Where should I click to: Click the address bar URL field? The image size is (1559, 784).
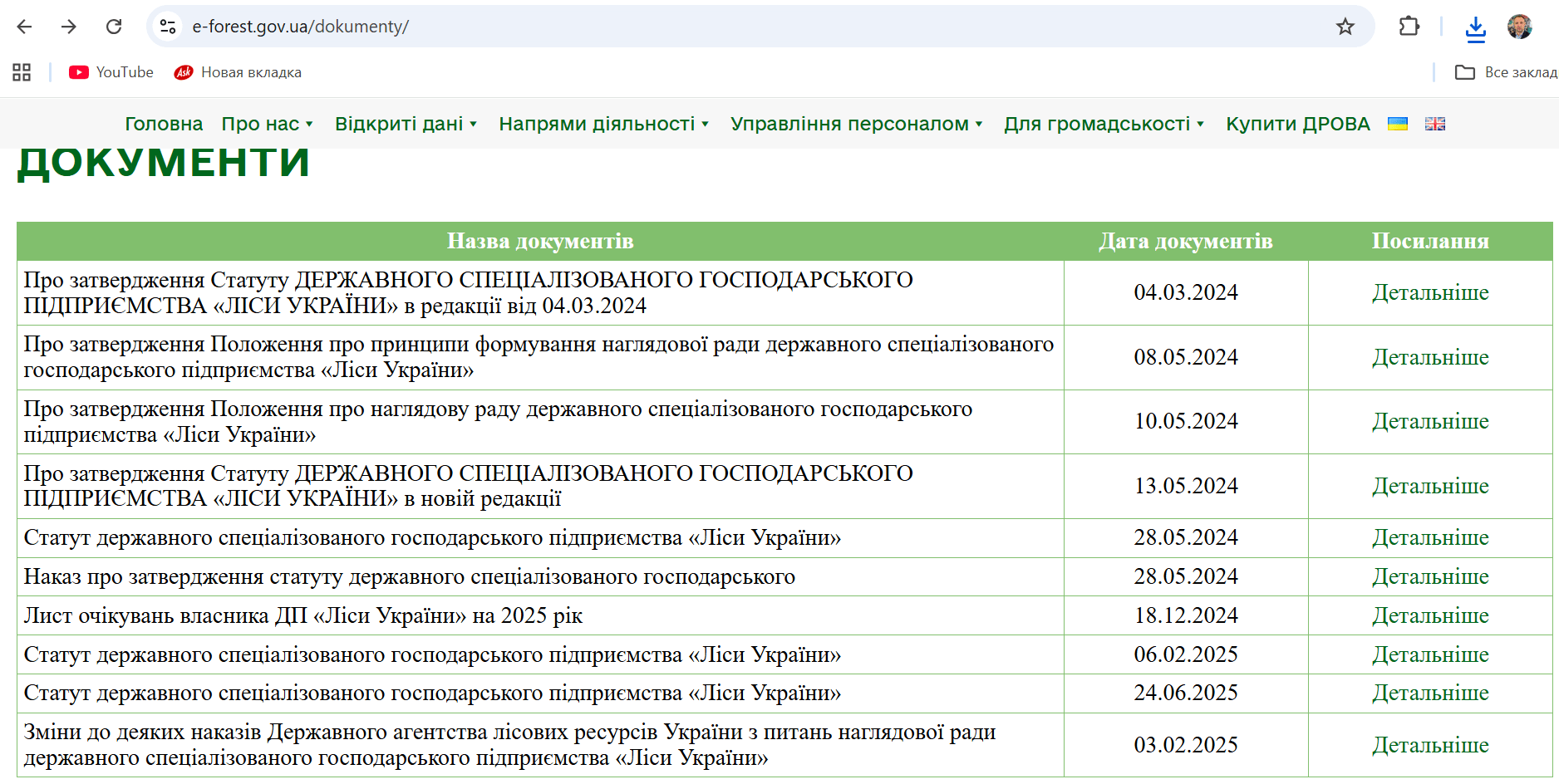[x=665, y=27]
